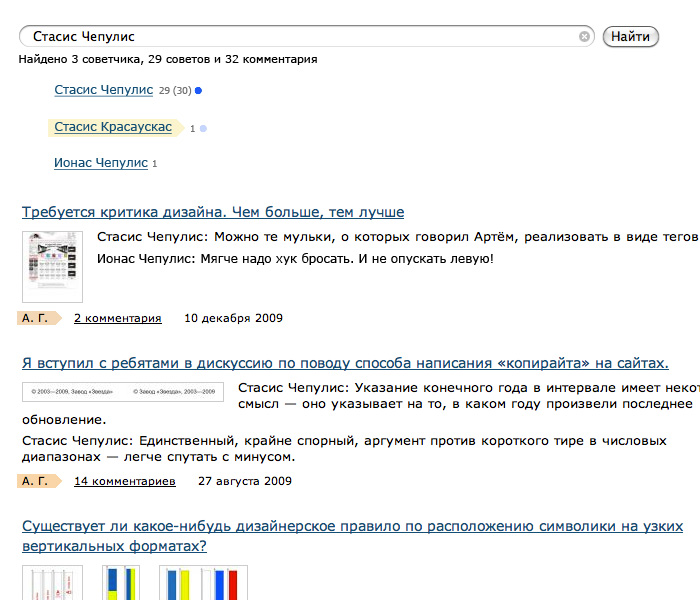700x600 pixels.
Task: Open the post Требуется критика дизайна
Action: [213, 212]
